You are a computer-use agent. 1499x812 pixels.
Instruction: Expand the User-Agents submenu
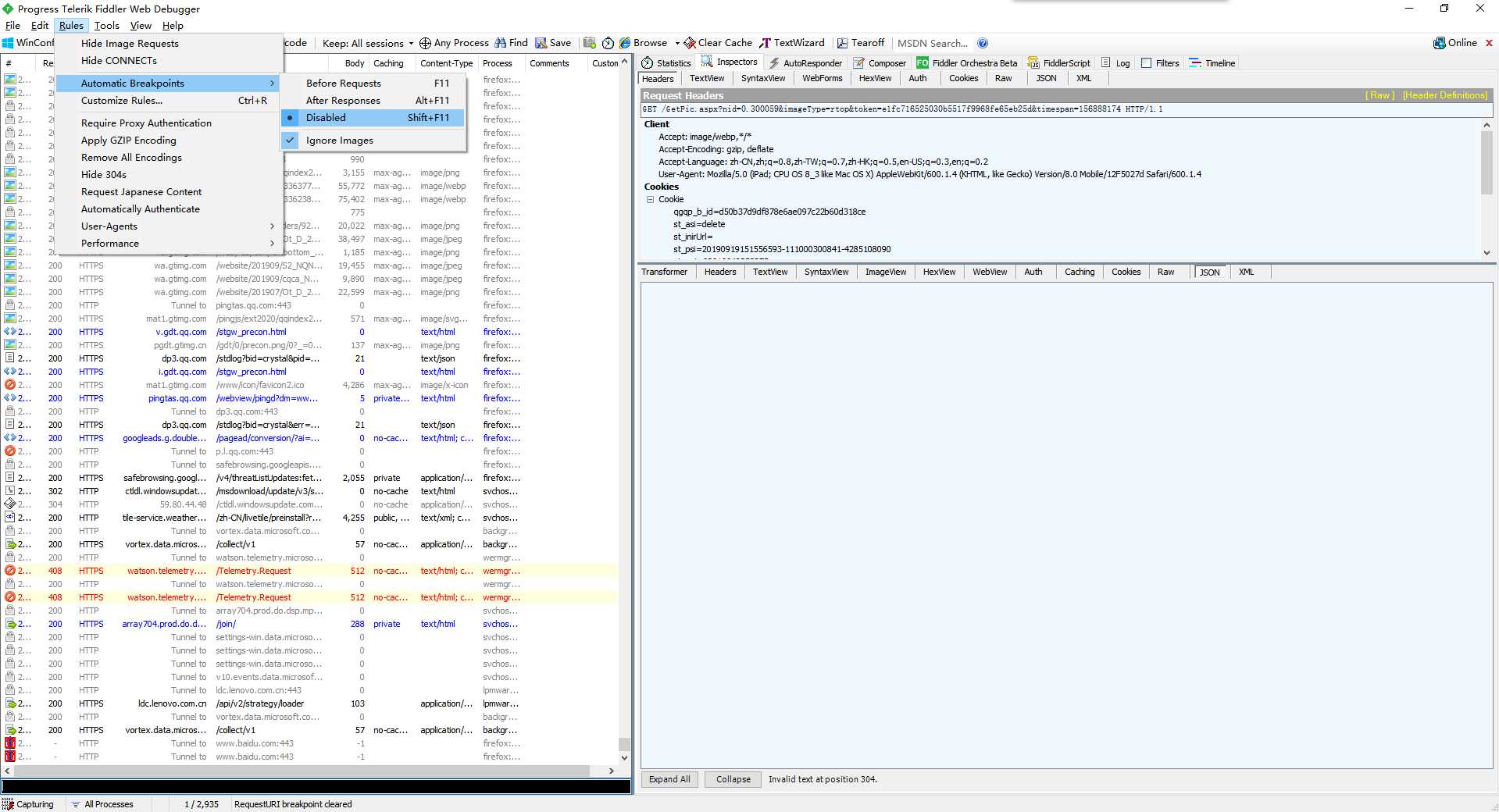[169, 226]
